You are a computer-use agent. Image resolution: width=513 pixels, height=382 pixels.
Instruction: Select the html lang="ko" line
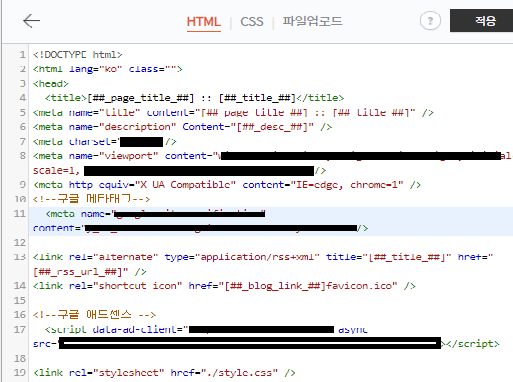coord(108,69)
